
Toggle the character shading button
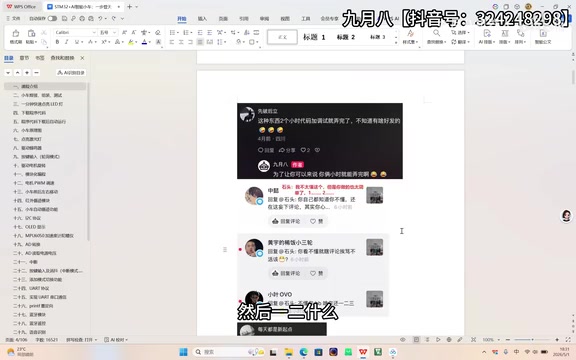[x=158, y=42]
